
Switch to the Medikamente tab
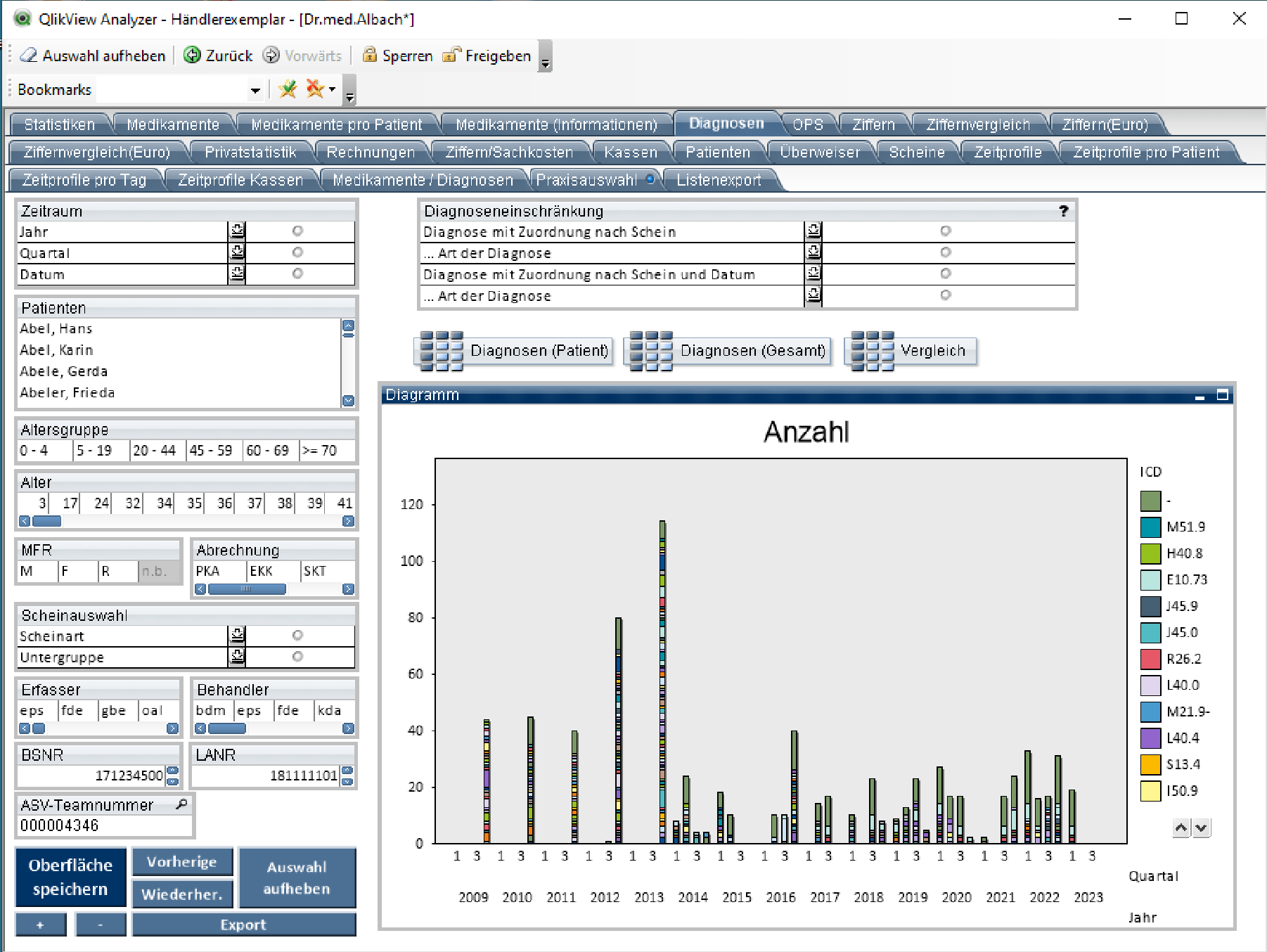pos(173,124)
